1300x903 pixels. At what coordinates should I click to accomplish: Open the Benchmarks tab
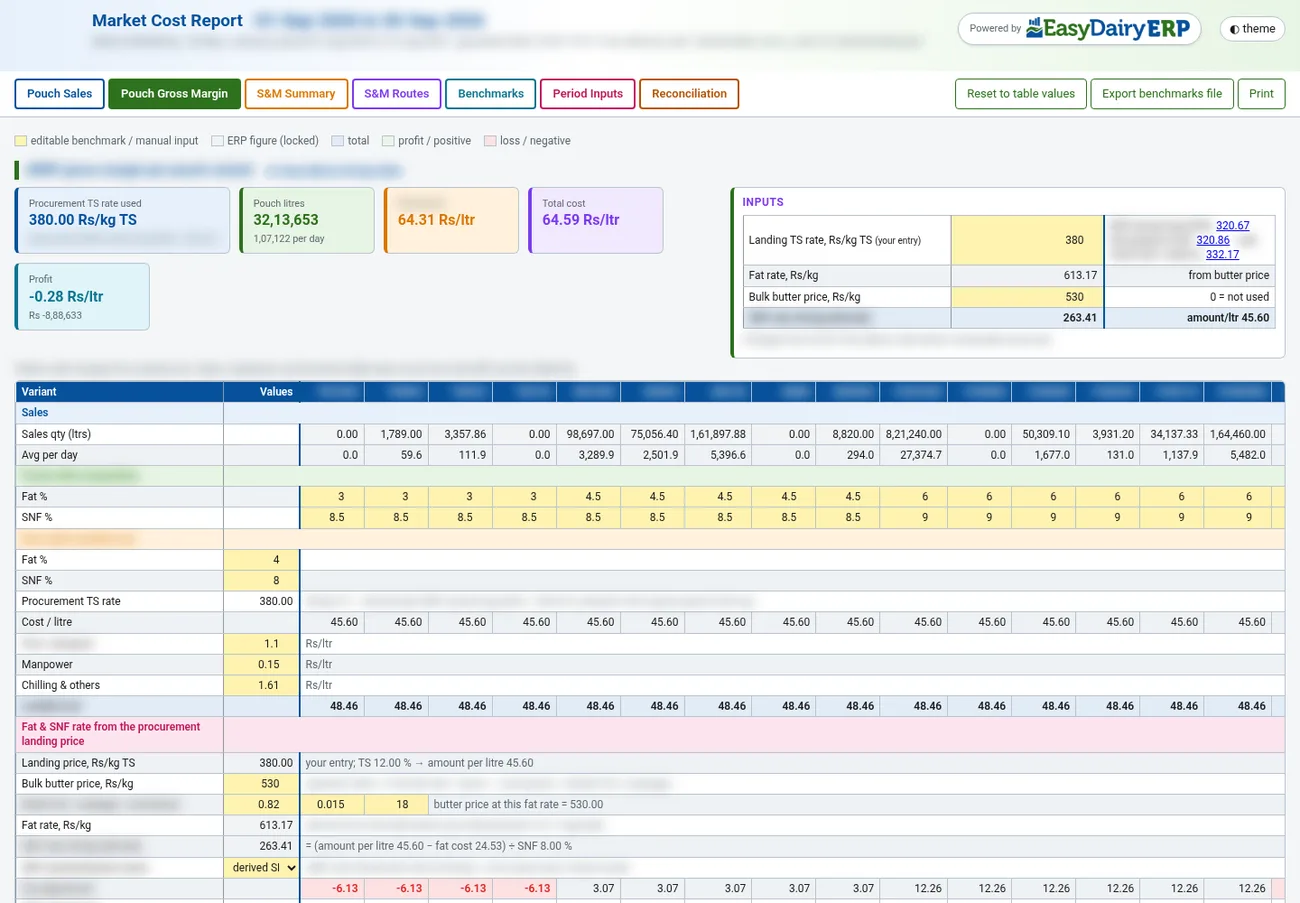coord(491,94)
